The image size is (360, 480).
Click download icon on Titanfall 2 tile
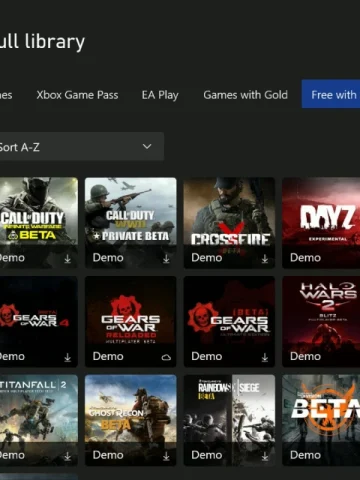[x=68, y=456]
